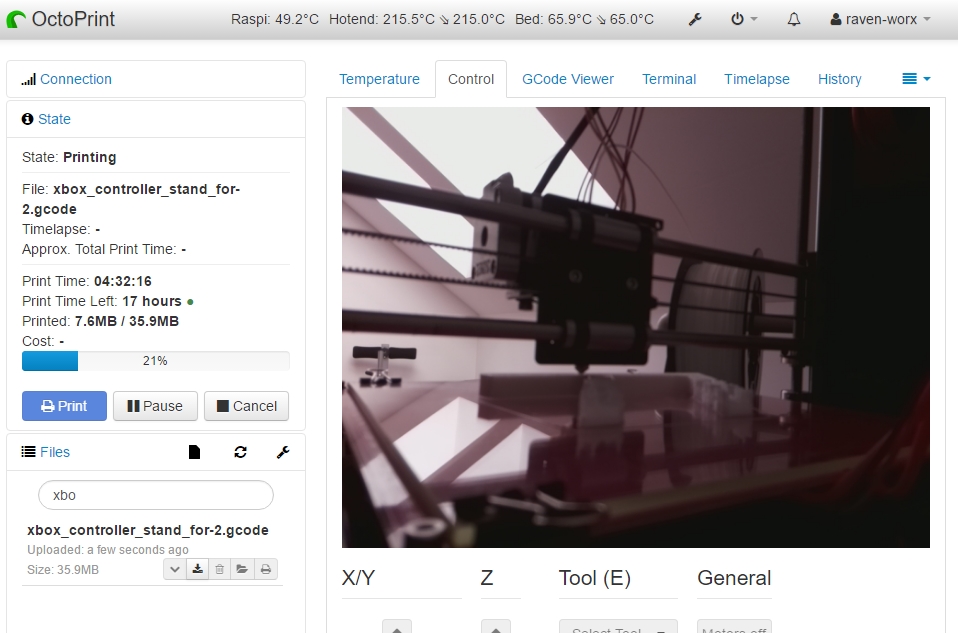Cancel the current print
This screenshot has height=633, width=958.
click(x=246, y=406)
